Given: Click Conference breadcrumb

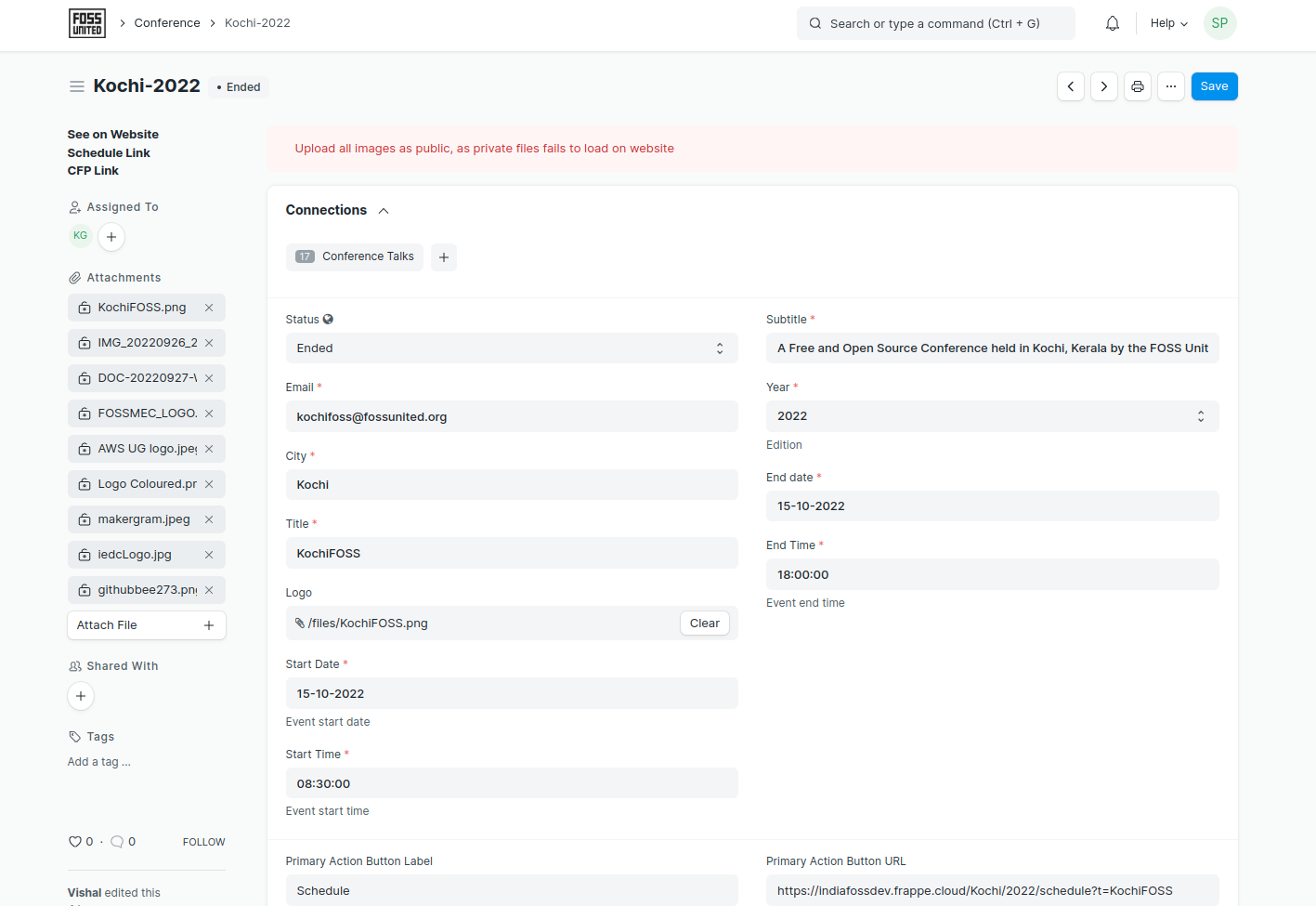Looking at the screenshot, I should [x=167, y=23].
